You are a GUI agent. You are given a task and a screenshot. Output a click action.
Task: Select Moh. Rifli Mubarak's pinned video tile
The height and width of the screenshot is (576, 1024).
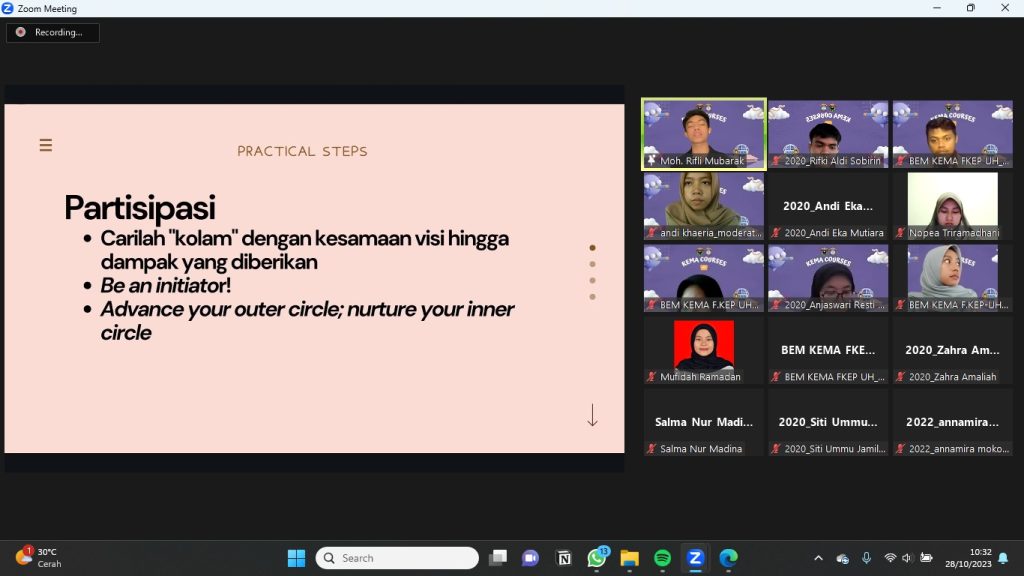point(704,134)
